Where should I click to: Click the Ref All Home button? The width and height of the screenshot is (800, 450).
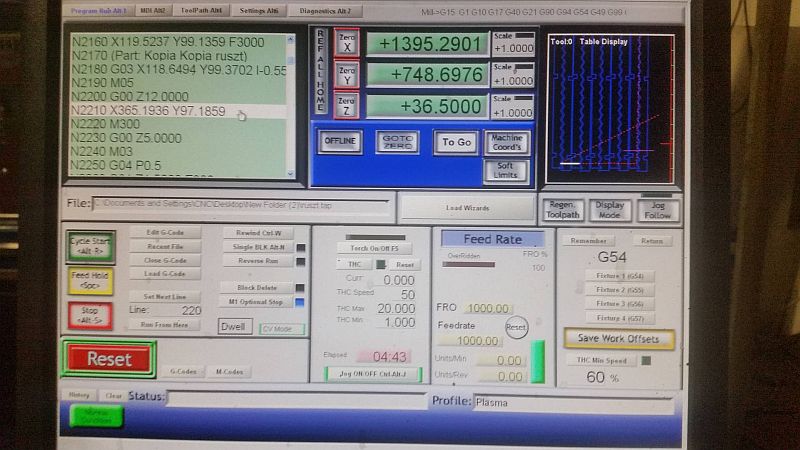coord(320,70)
